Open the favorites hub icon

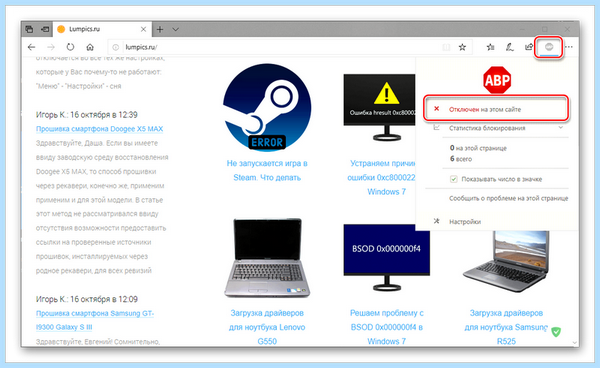(490, 47)
